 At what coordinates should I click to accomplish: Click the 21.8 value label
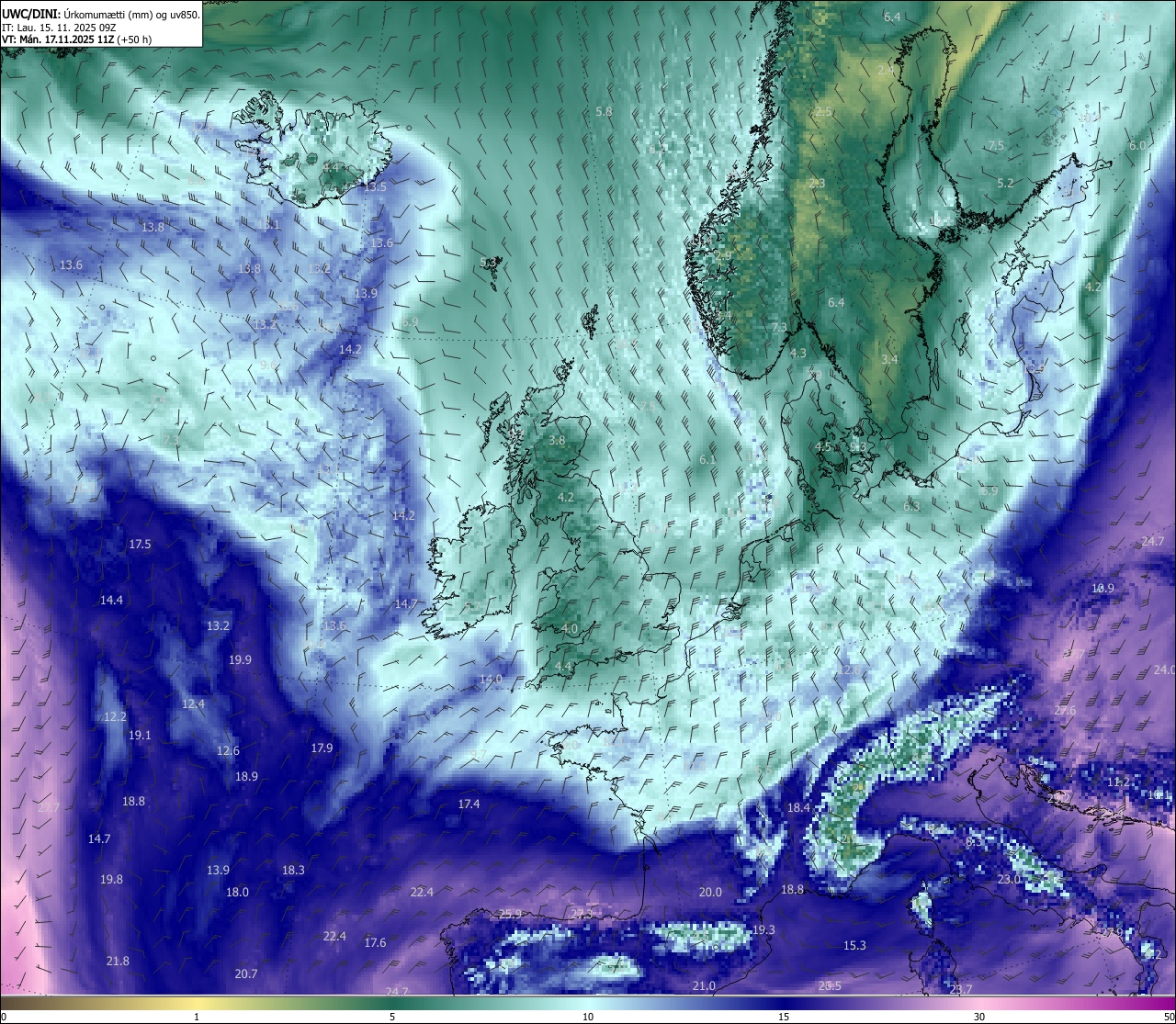(118, 962)
